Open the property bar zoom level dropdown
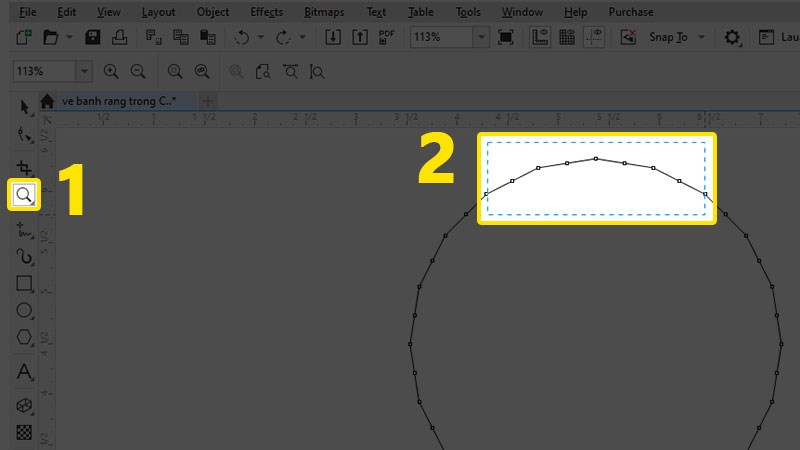Screen dimensions: 800x450 [x=84, y=71]
